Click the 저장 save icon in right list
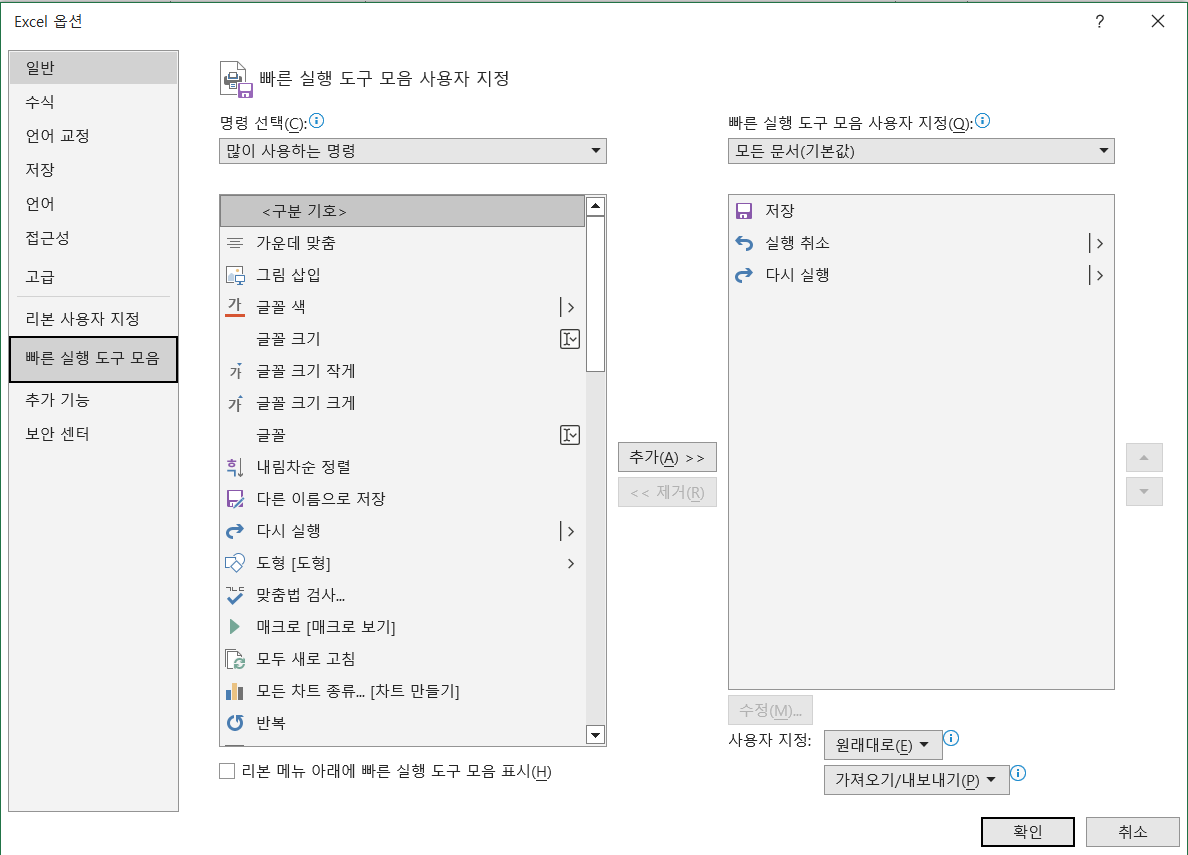Screen dimensions: 1188x855 click(744, 211)
